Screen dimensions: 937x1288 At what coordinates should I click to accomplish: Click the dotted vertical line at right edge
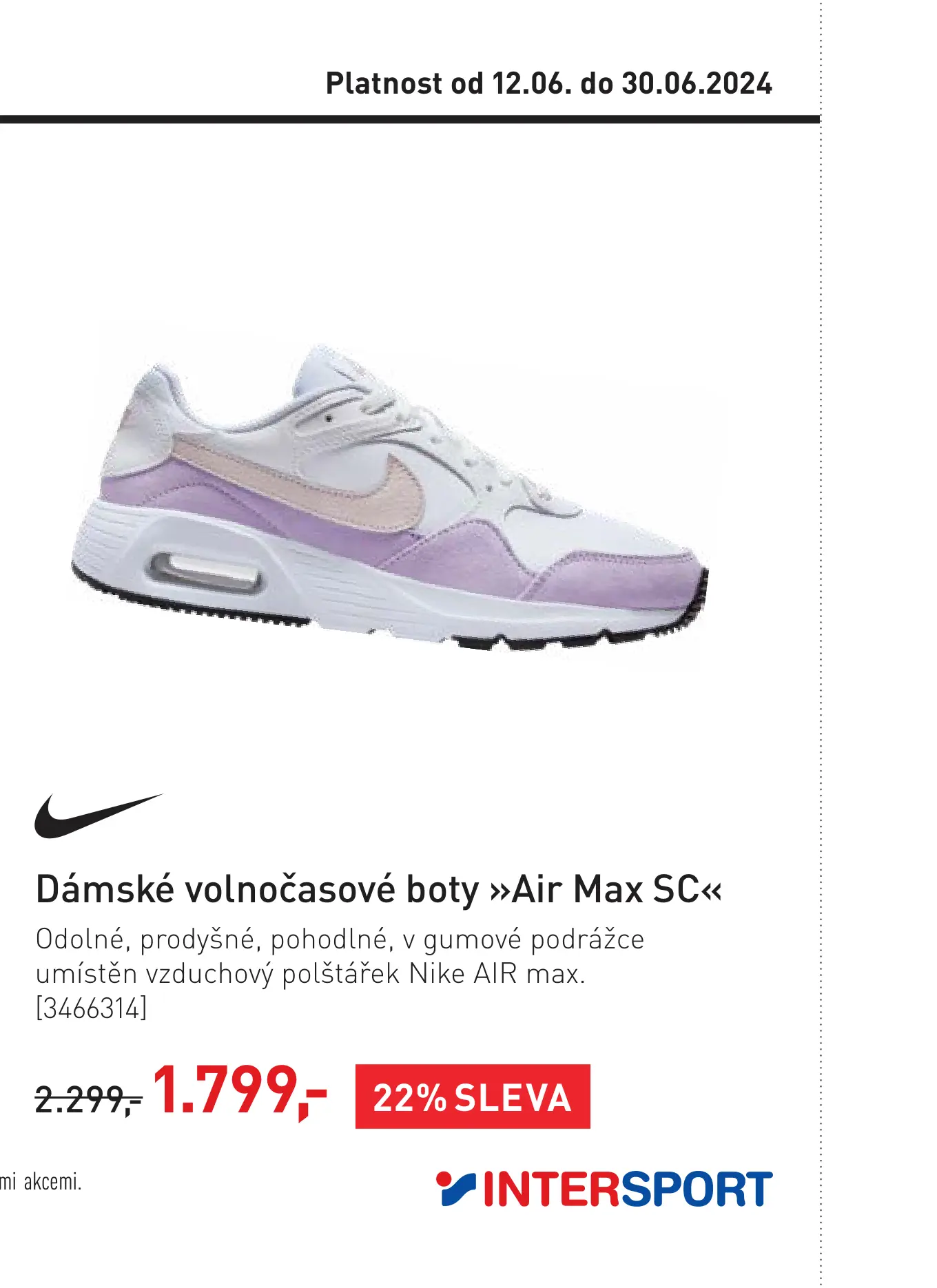[821, 644]
